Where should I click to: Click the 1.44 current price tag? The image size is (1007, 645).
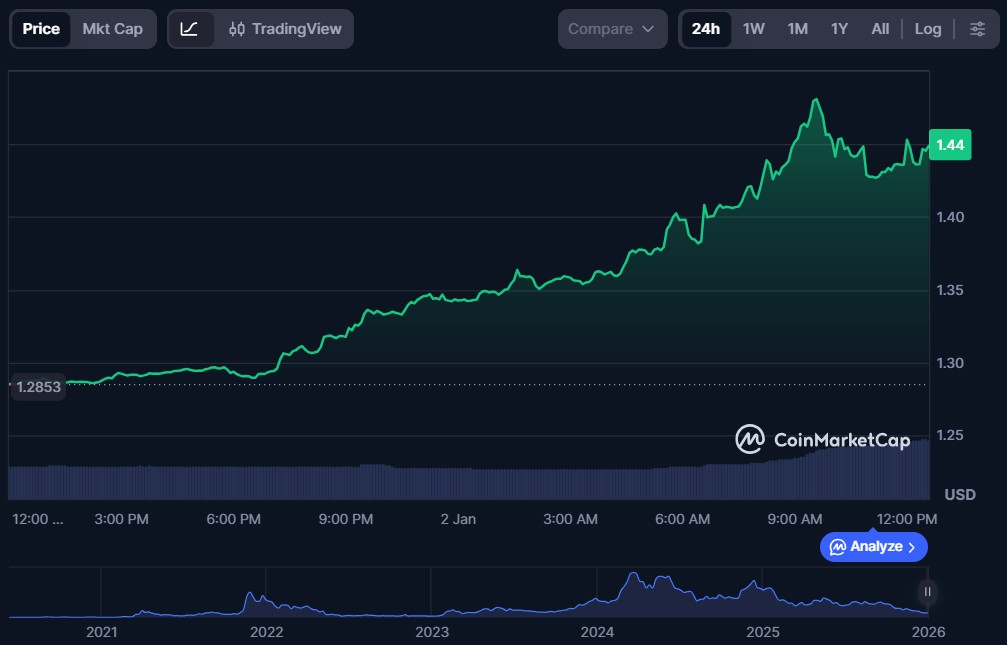(x=950, y=145)
